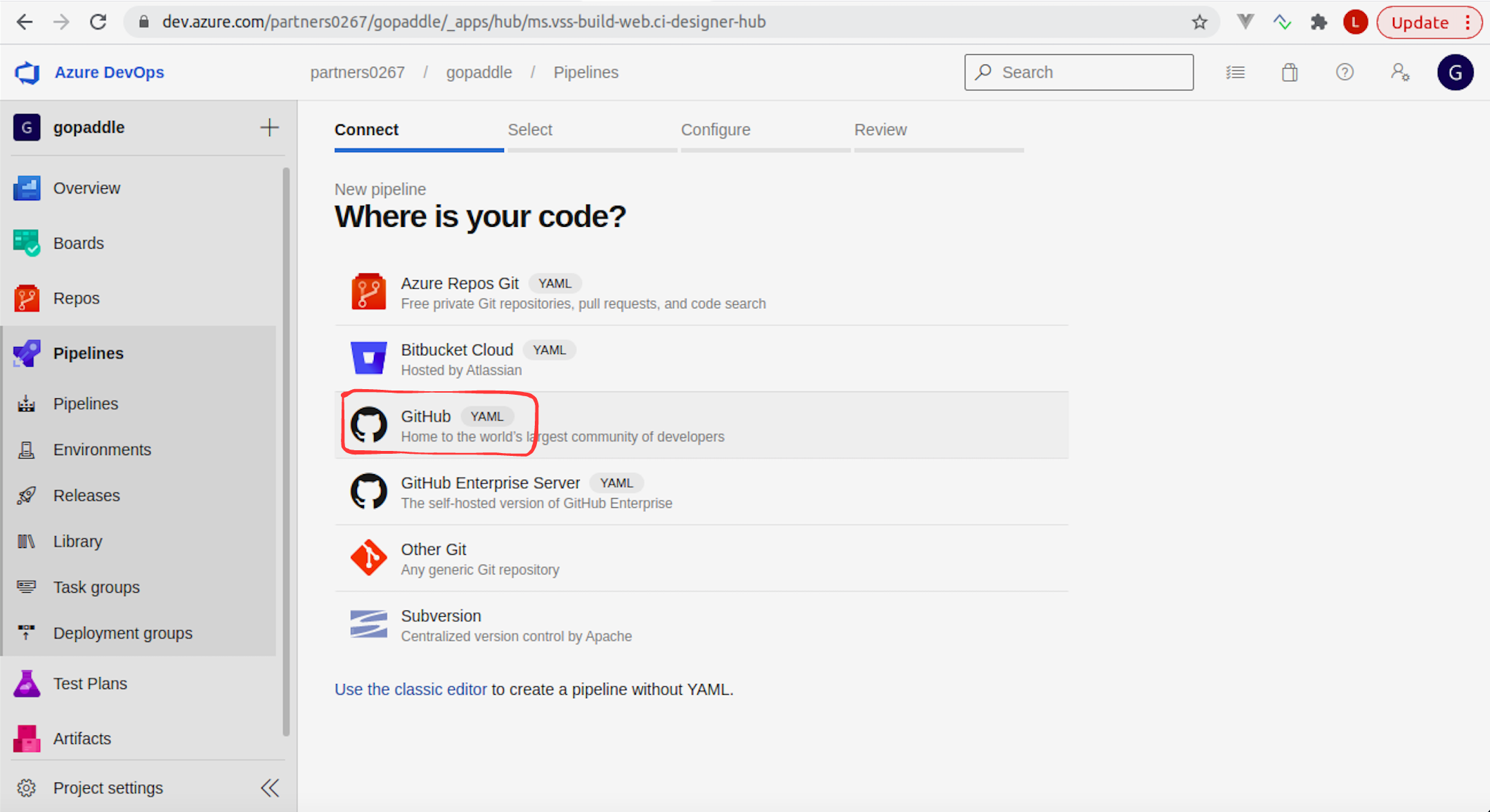Click the Environments icon
Viewport: 1490px width, 812px height.
pyautogui.click(x=27, y=450)
